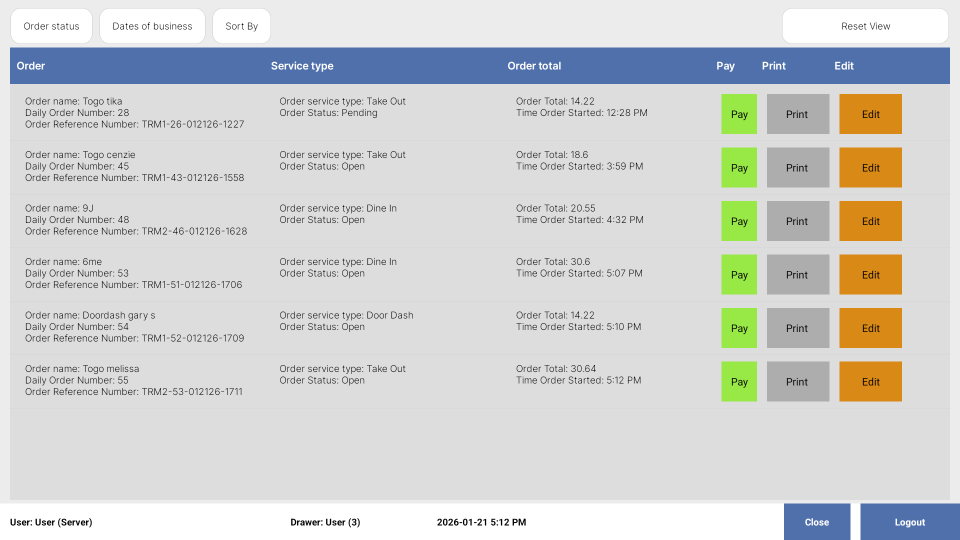Pay the 6me order
The image size is (960, 540).
pyautogui.click(x=739, y=275)
